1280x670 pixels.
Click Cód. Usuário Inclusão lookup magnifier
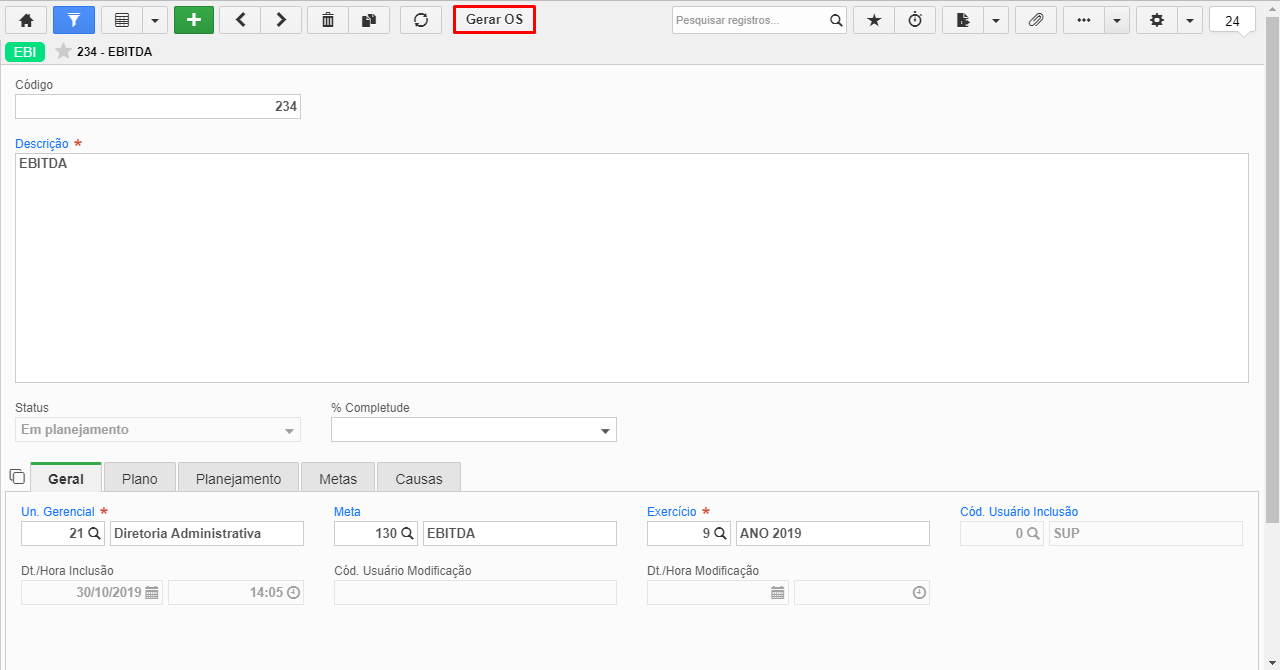[x=1034, y=534]
